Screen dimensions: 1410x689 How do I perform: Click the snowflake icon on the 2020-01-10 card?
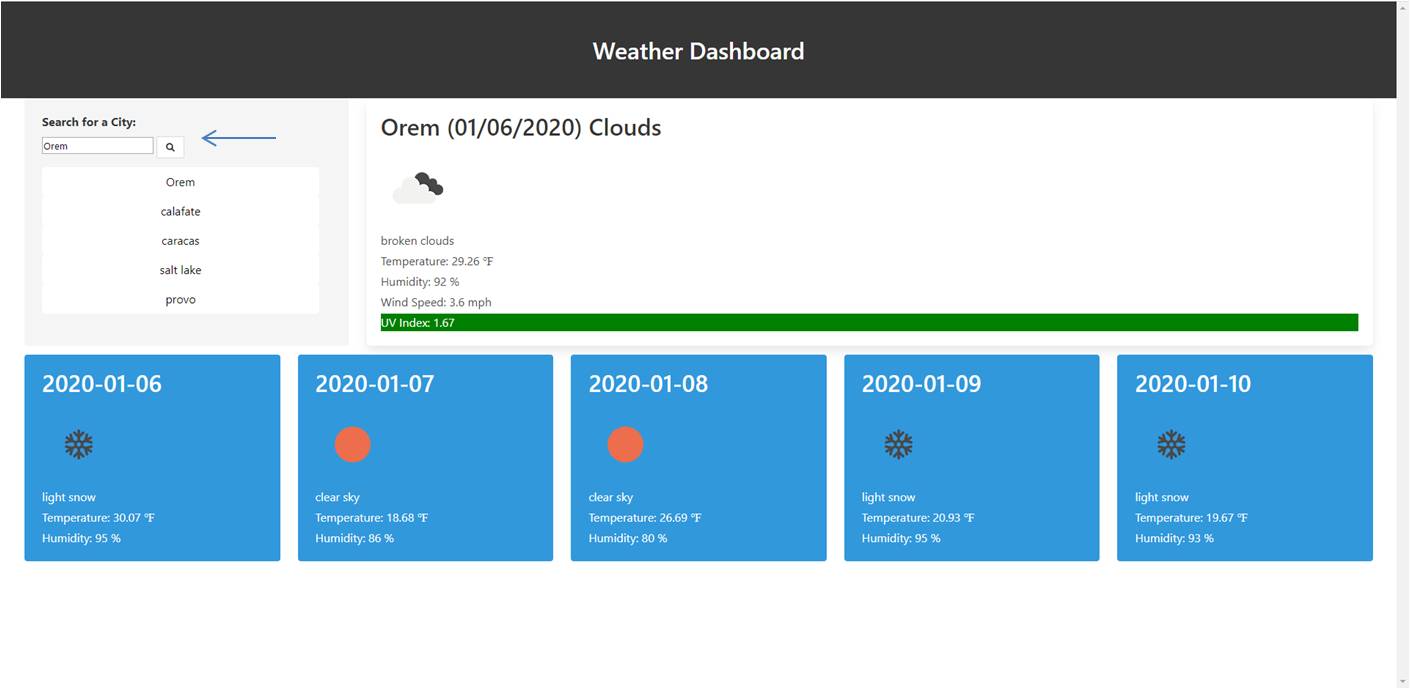[x=1172, y=445]
